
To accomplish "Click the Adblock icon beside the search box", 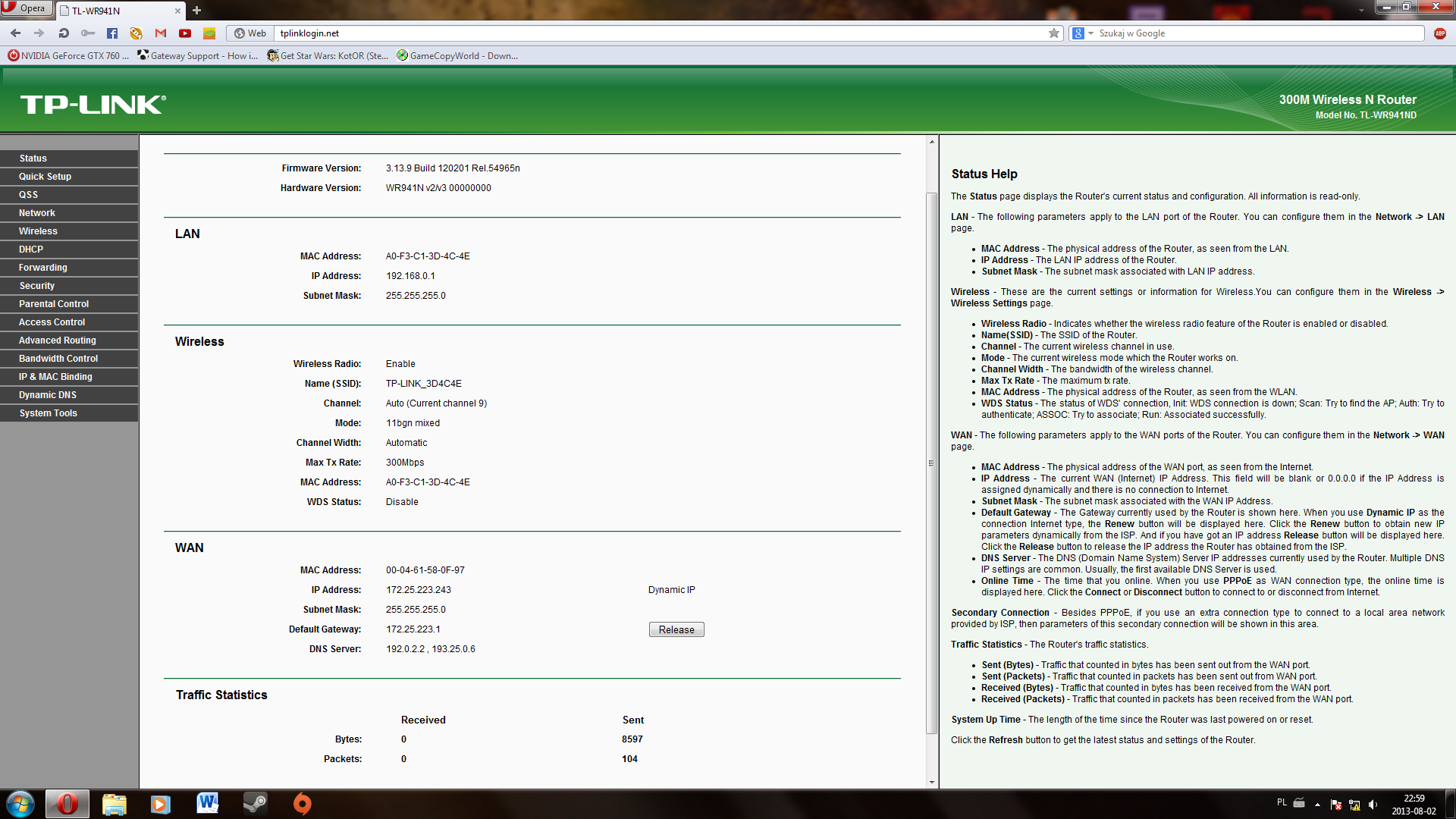I will (1439, 33).
